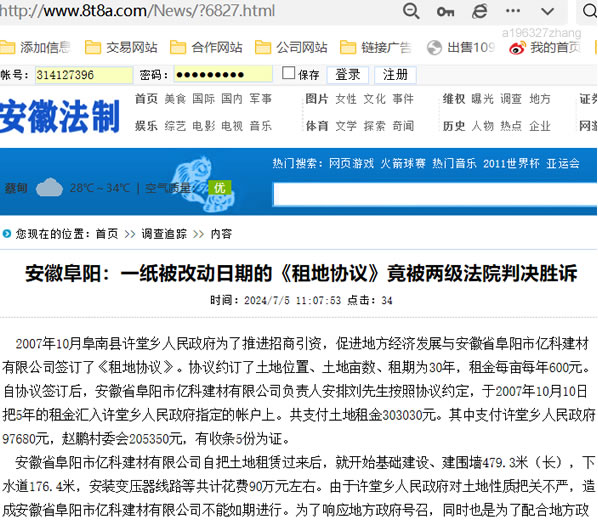The height and width of the screenshot is (520, 598).
Task: Open the 历史 navigation link
Action: (454, 126)
